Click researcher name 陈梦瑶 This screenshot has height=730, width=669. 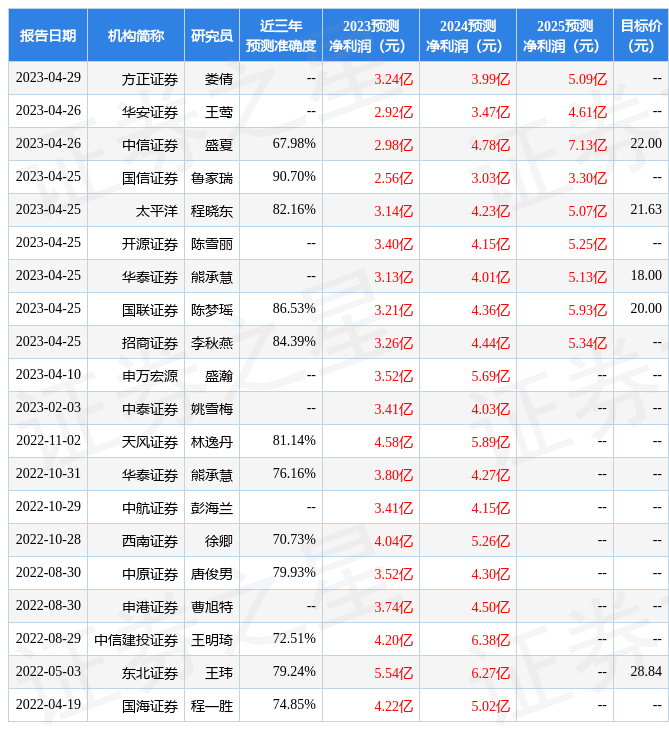pyautogui.click(x=212, y=310)
